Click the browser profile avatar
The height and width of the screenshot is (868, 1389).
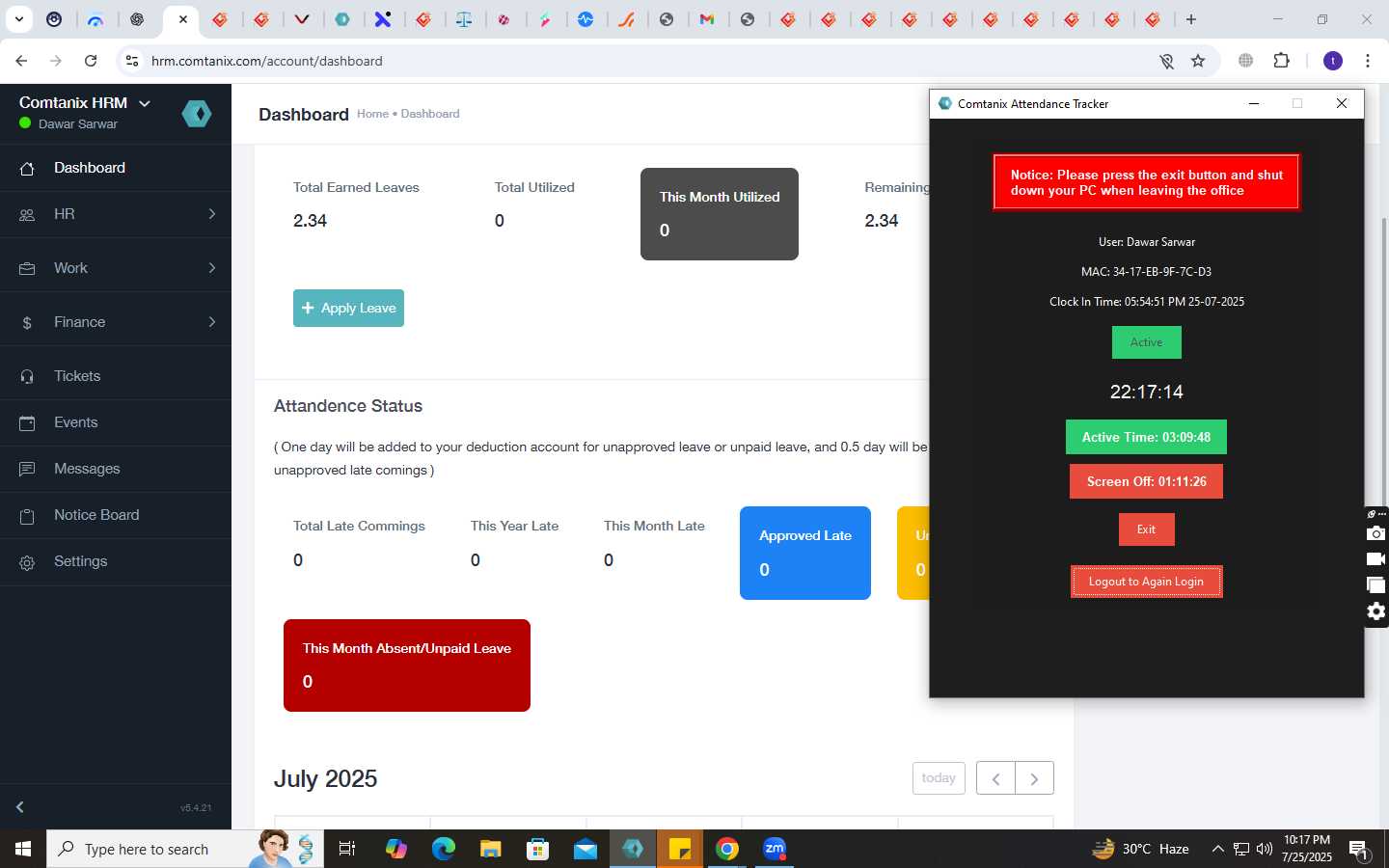1333,61
